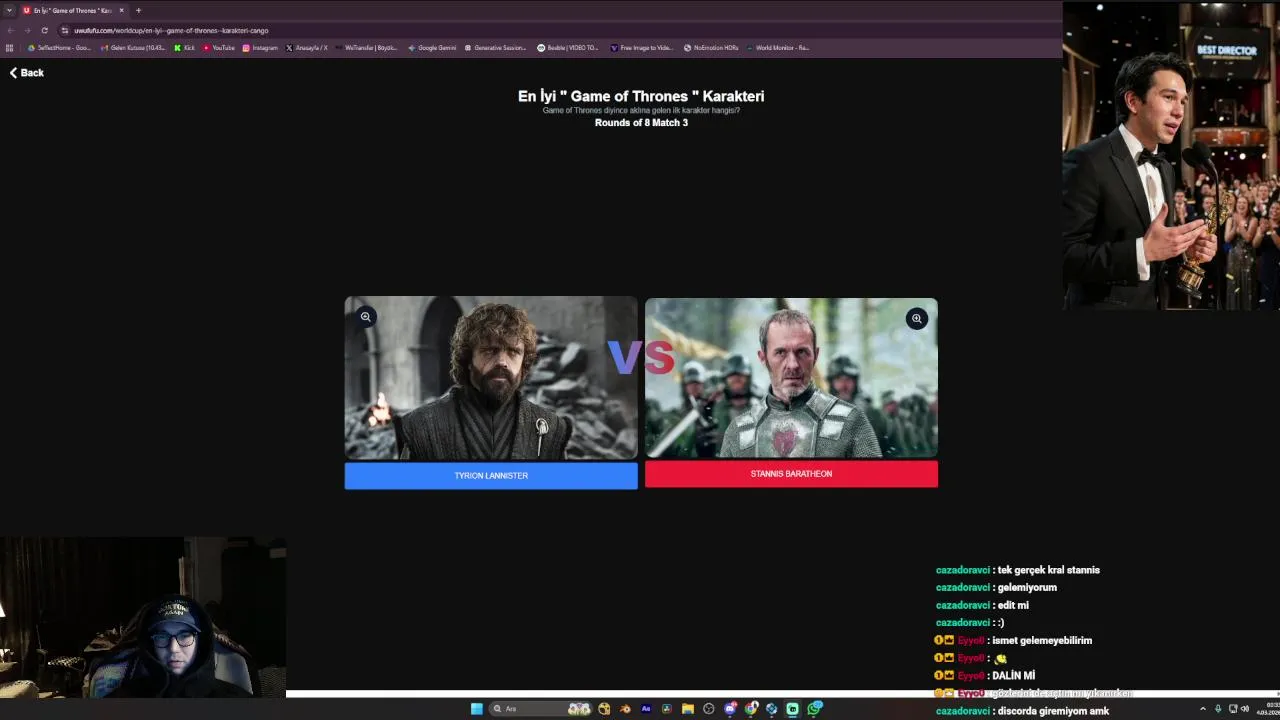Image resolution: width=1280 pixels, height=720 pixels.
Task: Open the WeTransfer bookmark
Action: pos(367,47)
